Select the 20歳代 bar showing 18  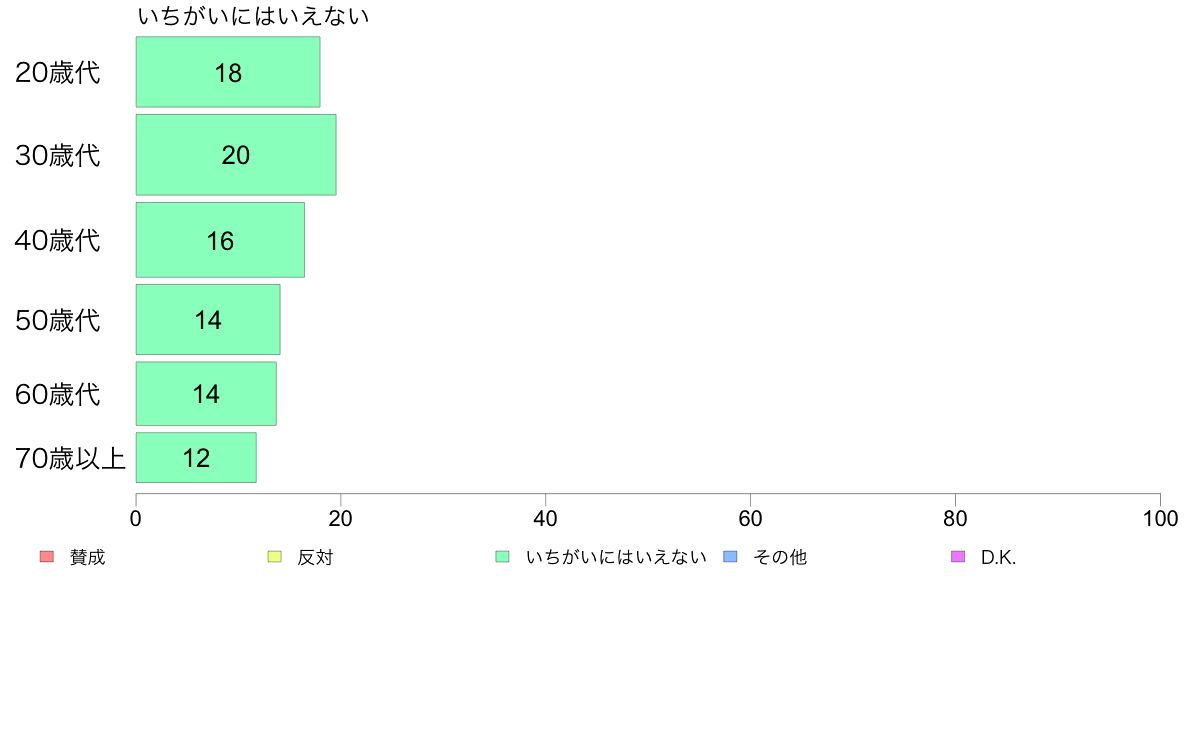[x=228, y=72]
